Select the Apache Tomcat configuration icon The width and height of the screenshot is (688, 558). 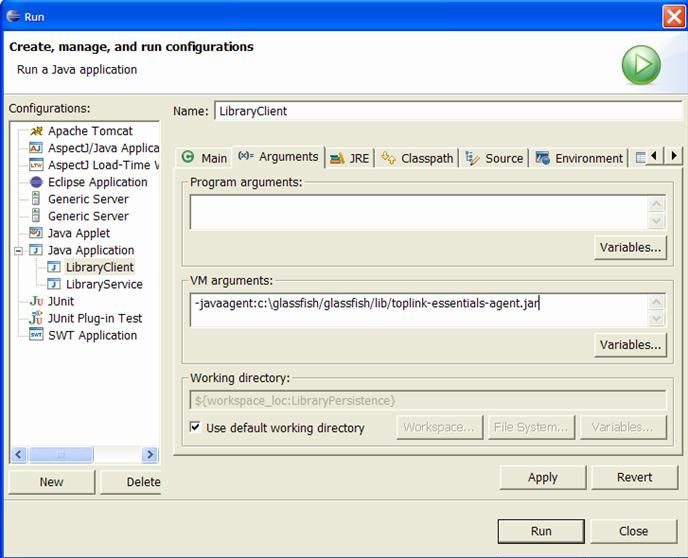coord(37,131)
